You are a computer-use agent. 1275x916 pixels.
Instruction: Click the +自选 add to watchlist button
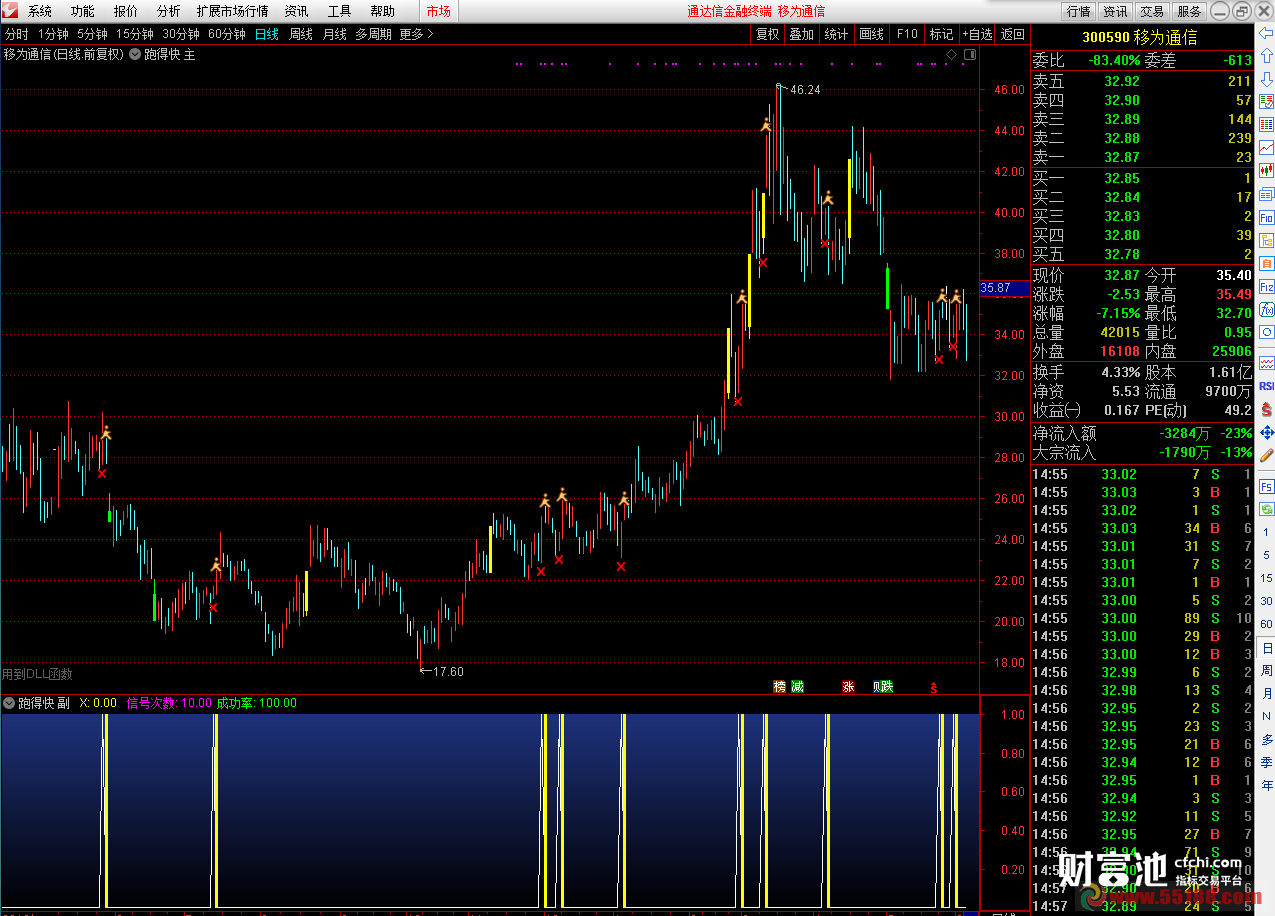[x=978, y=34]
